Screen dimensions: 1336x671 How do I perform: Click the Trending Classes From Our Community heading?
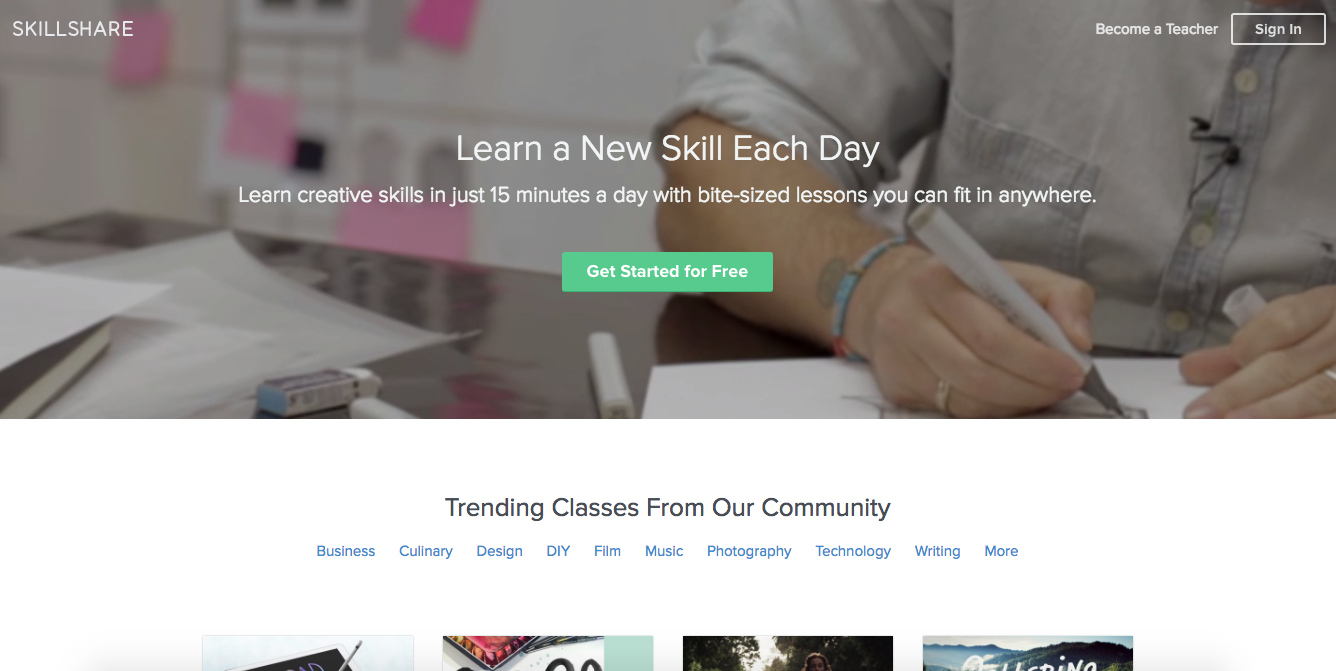click(668, 507)
